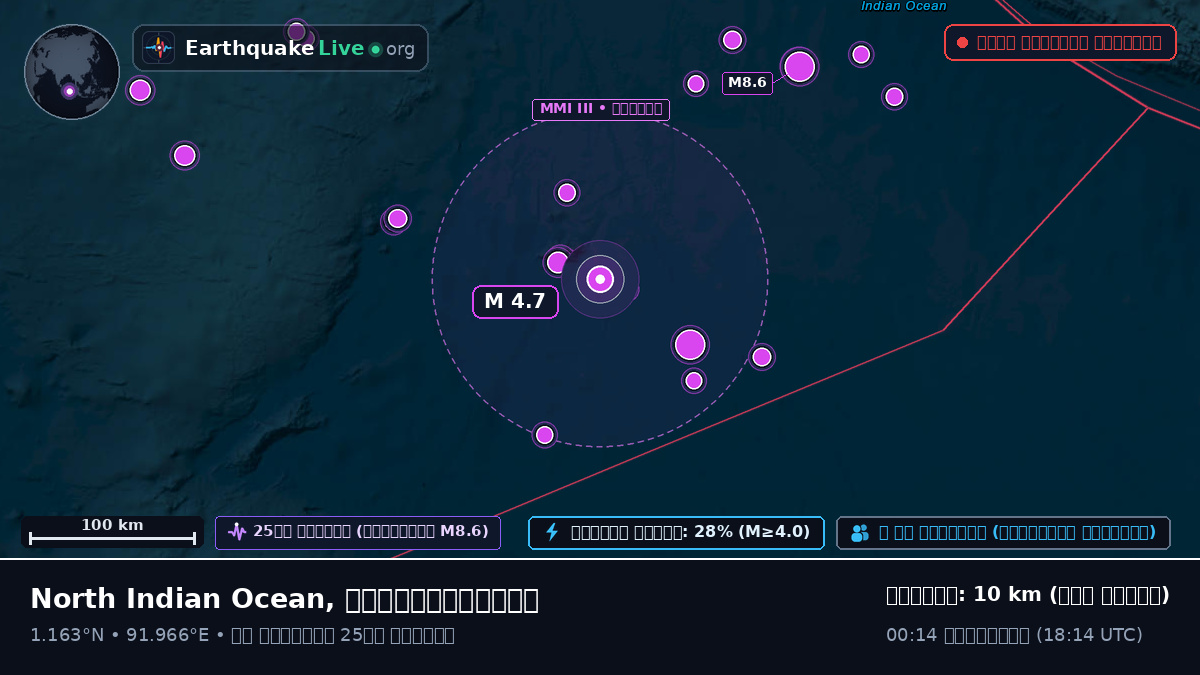This screenshot has width=1200, height=675.
Task: Open the 25-year history M8.6 pill
Action: 358,533
